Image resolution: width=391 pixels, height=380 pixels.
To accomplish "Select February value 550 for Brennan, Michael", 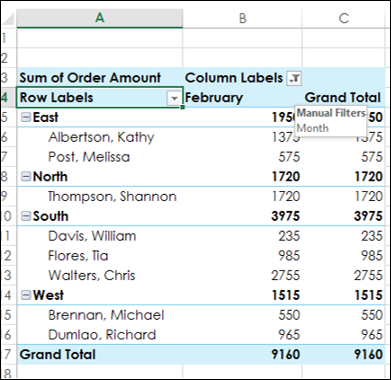I will click(x=289, y=315).
